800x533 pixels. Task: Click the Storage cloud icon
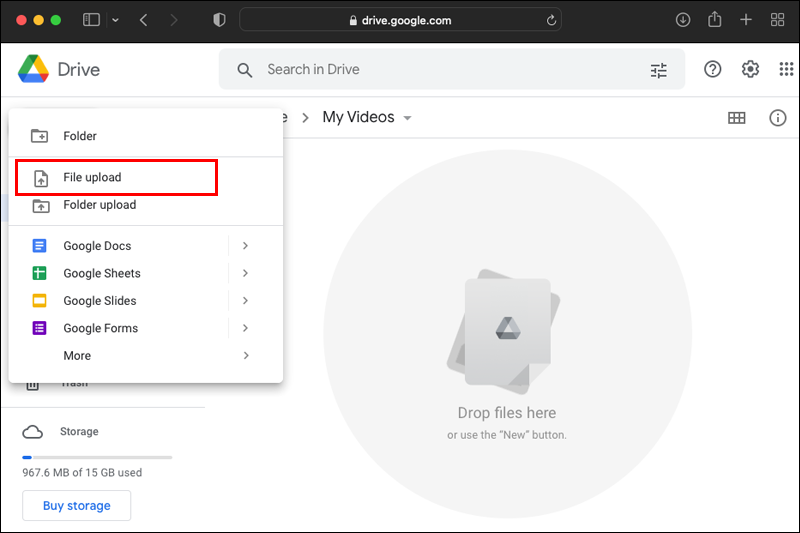click(33, 432)
